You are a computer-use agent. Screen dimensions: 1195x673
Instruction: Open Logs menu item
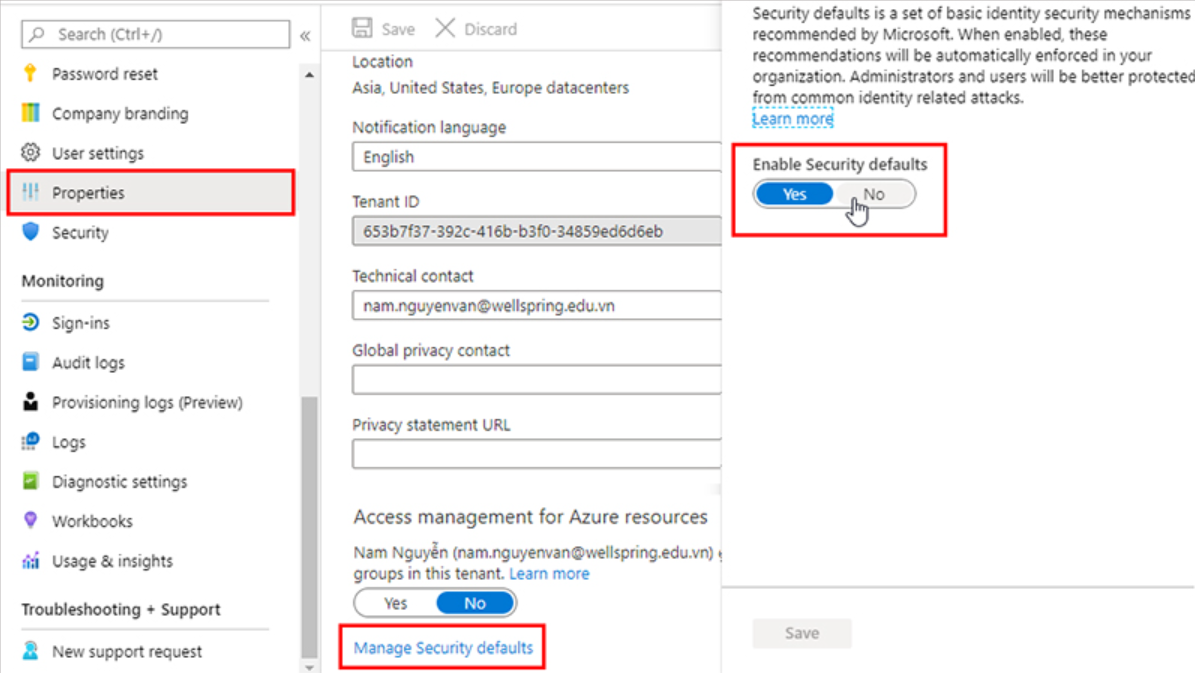tap(69, 442)
